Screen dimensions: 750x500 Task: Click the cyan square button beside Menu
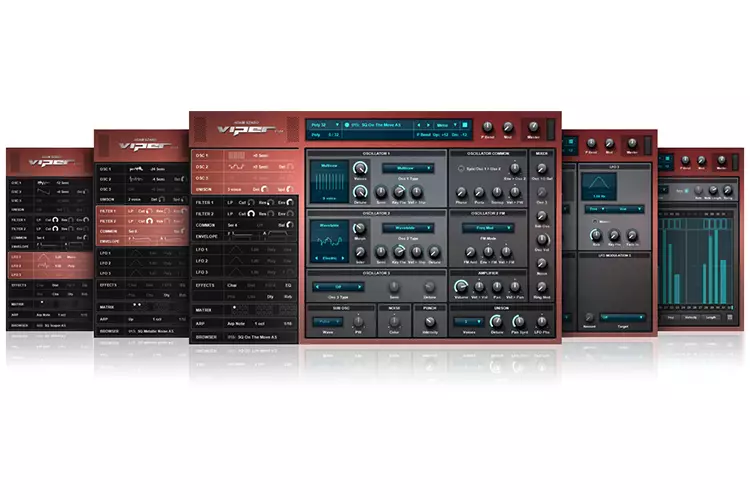pyautogui.click(x=464, y=125)
